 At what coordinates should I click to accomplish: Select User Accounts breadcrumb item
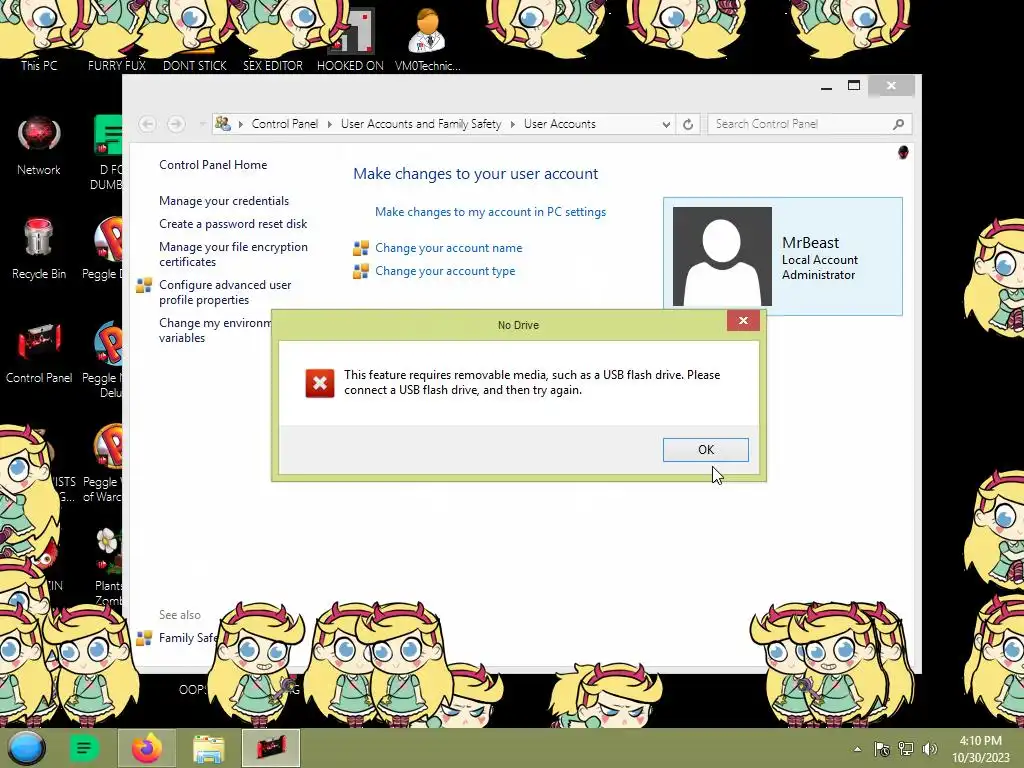tap(560, 123)
